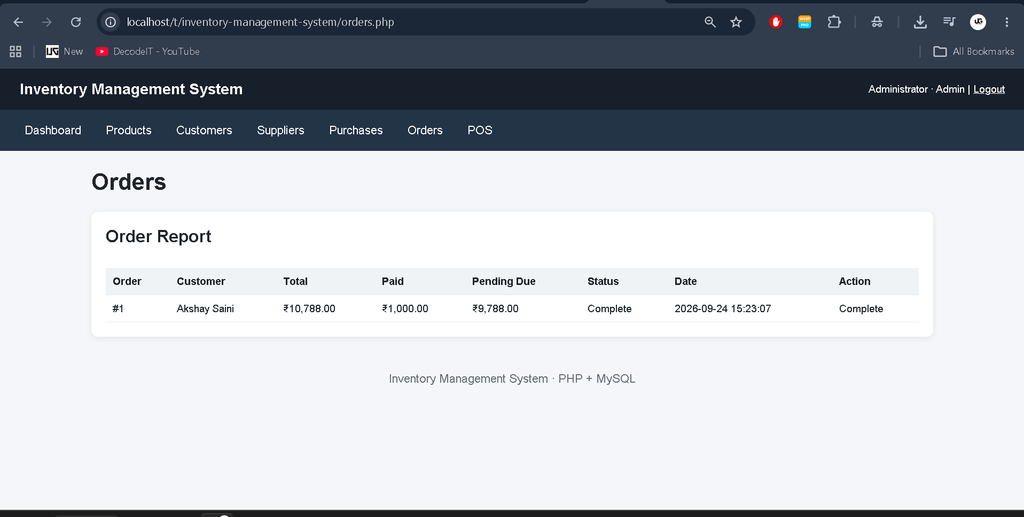Click the Logout link
The image size is (1024, 517).
(x=989, y=89)
